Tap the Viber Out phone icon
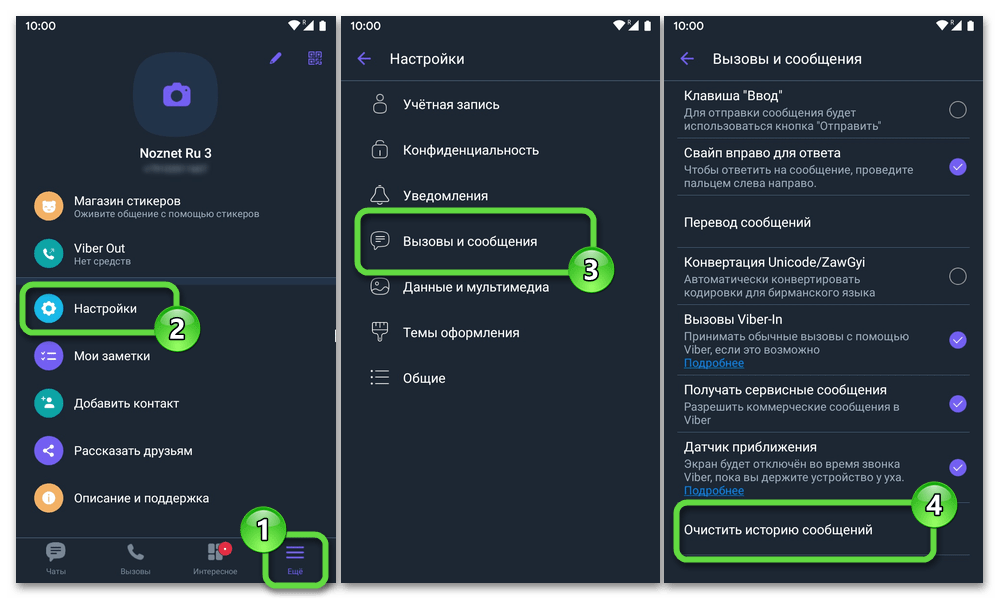The width and height of the screenshot is (999, 599). click(48, 253)
